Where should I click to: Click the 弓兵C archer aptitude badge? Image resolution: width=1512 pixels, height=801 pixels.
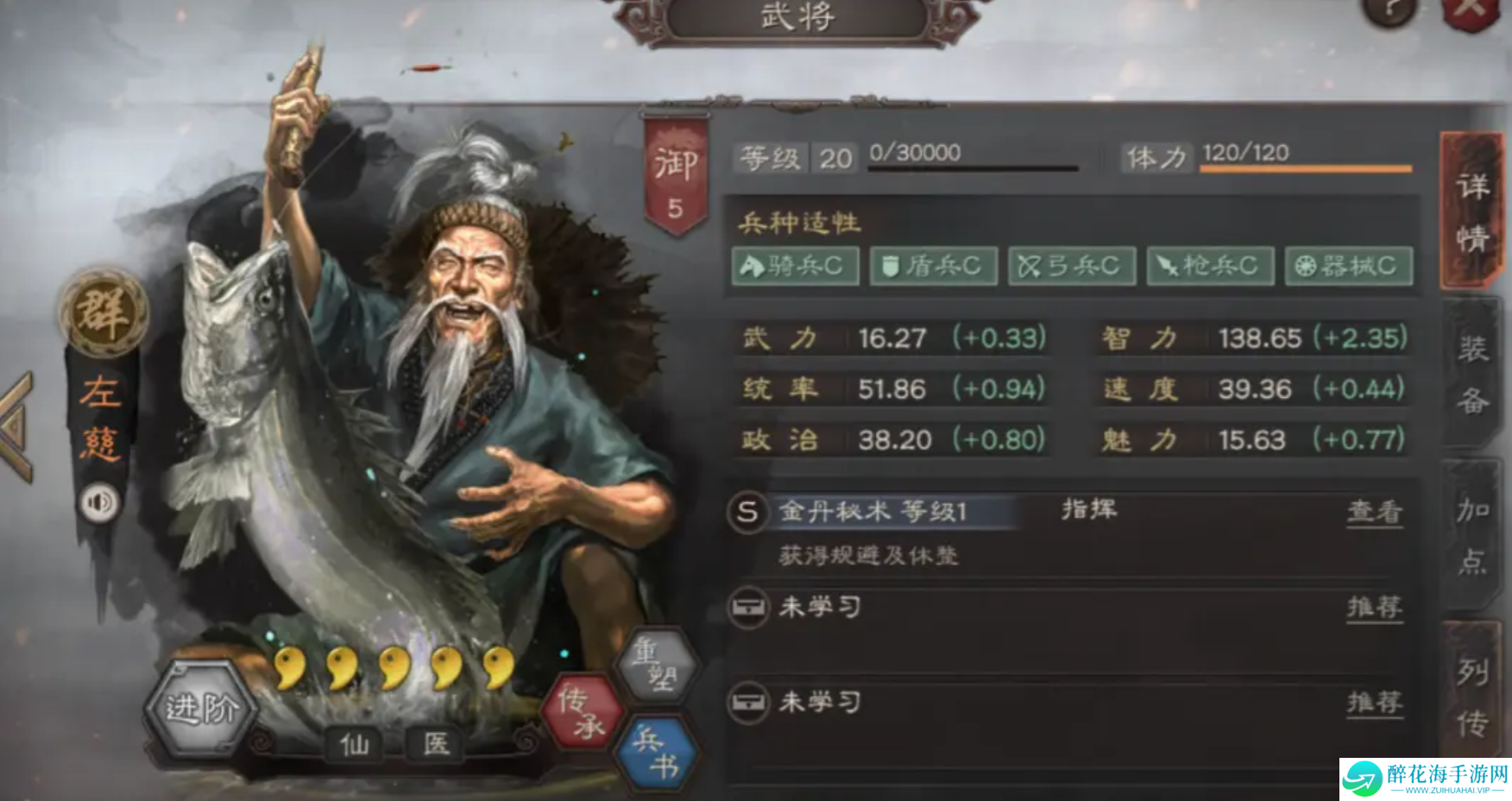point(1071,266)
